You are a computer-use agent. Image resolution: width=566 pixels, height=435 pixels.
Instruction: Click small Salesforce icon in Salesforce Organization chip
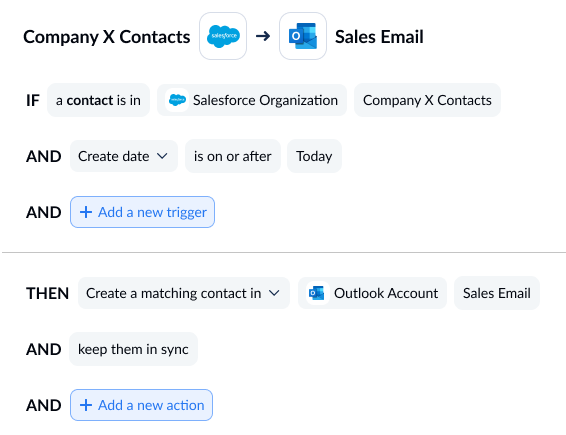(177, 100)
